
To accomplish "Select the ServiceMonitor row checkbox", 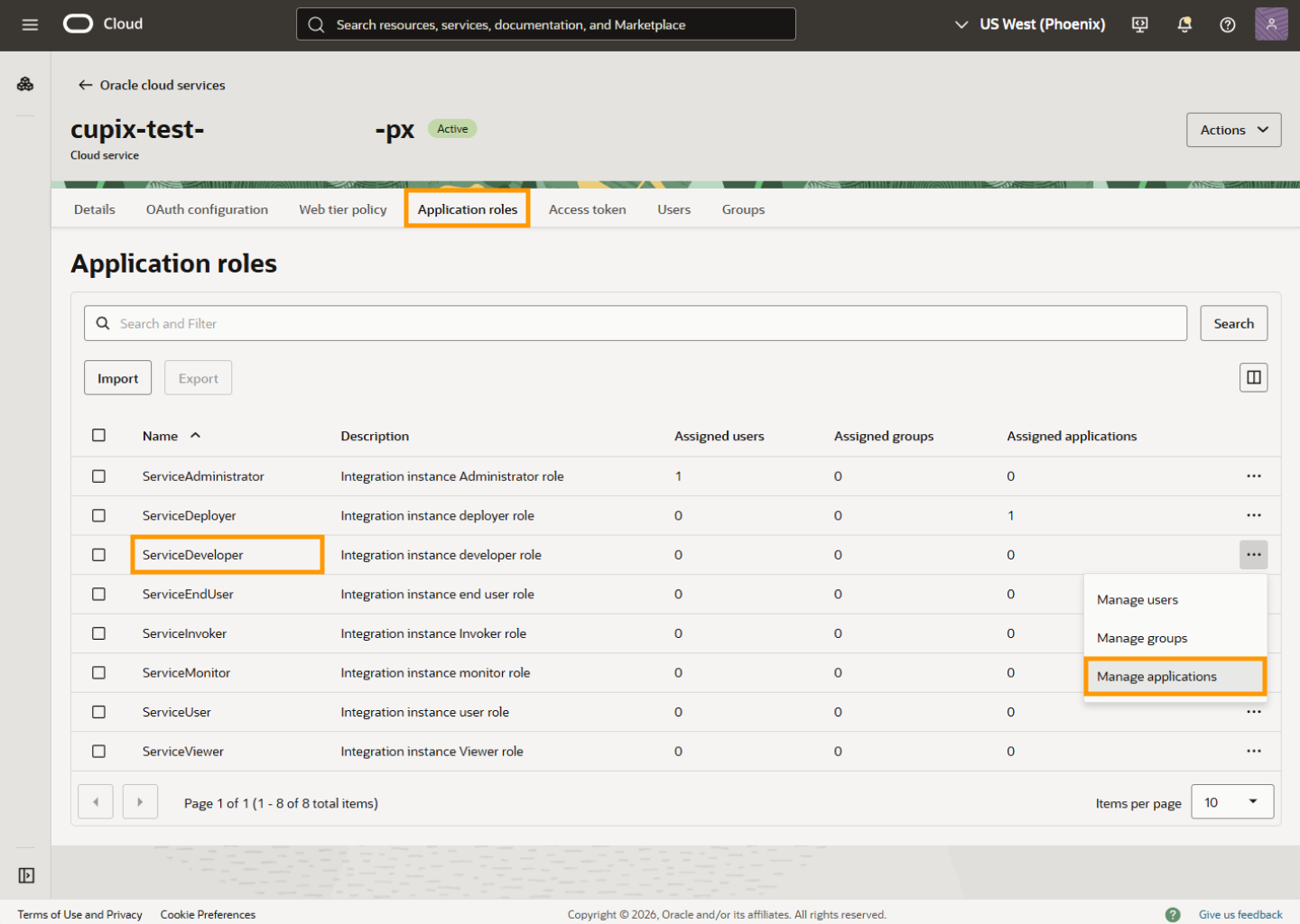I will click(x=99, y=672).
